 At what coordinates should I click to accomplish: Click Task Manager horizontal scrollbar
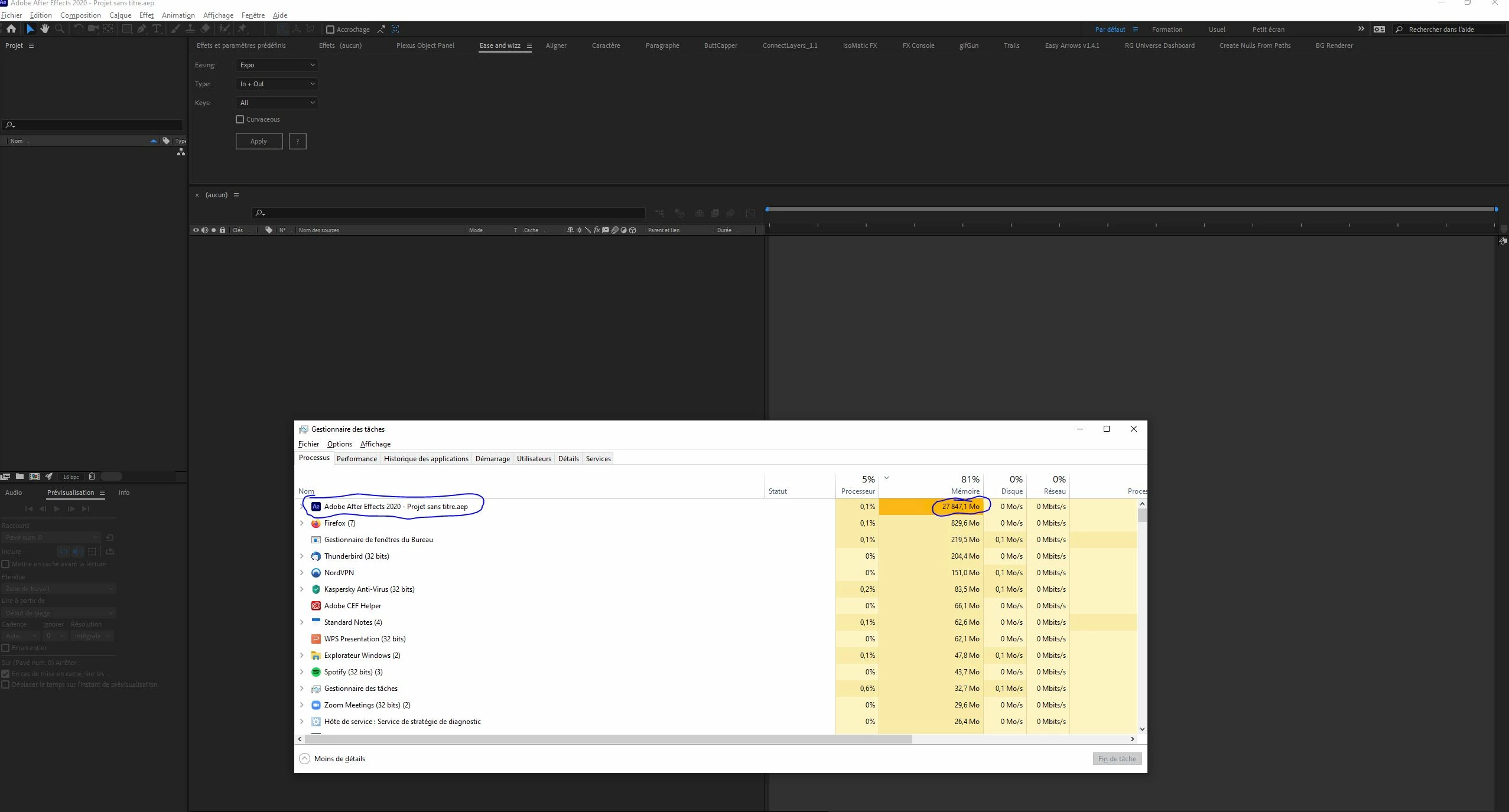point(609,739)
